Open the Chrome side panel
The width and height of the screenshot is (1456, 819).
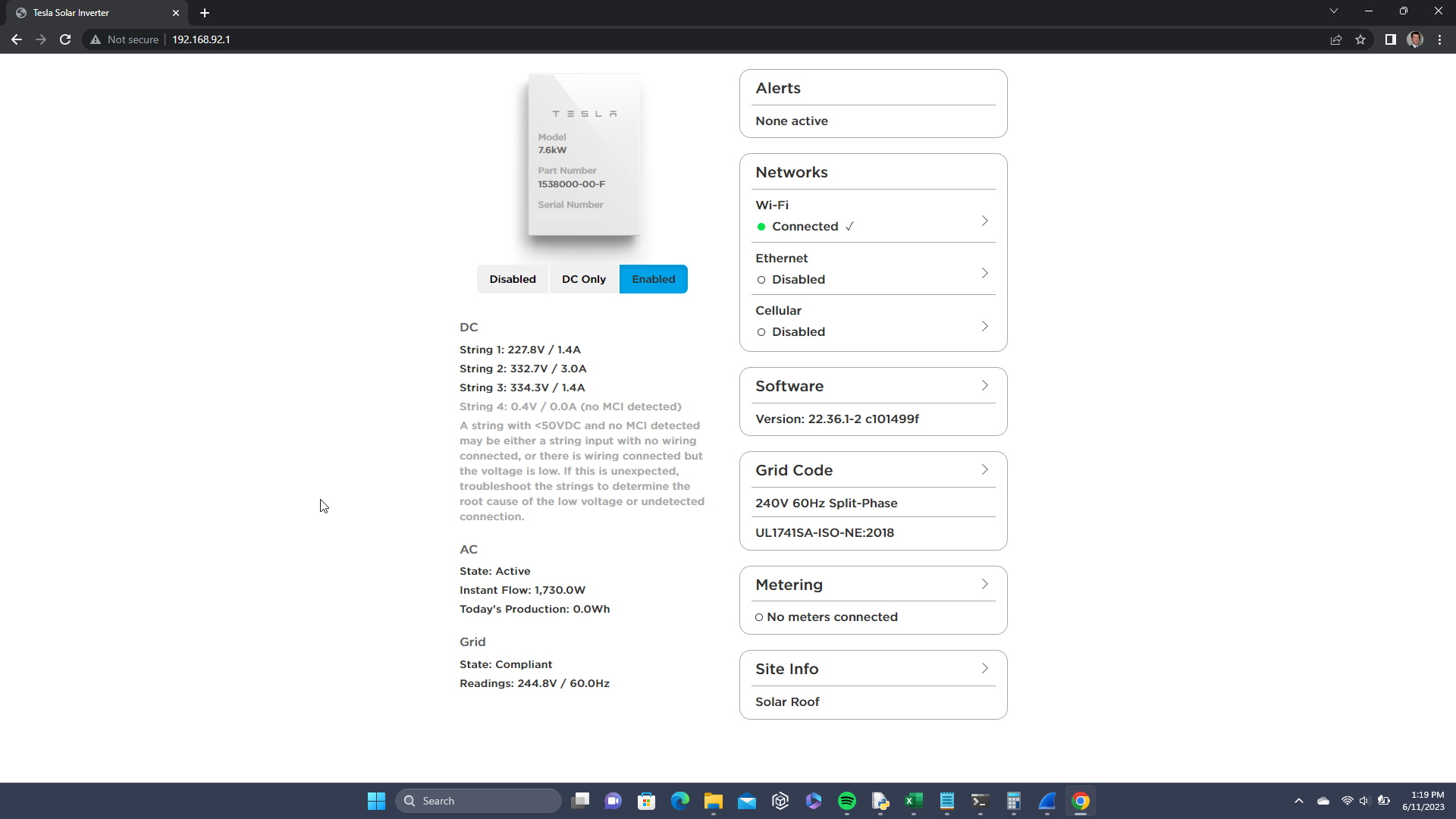[1391, 39]
